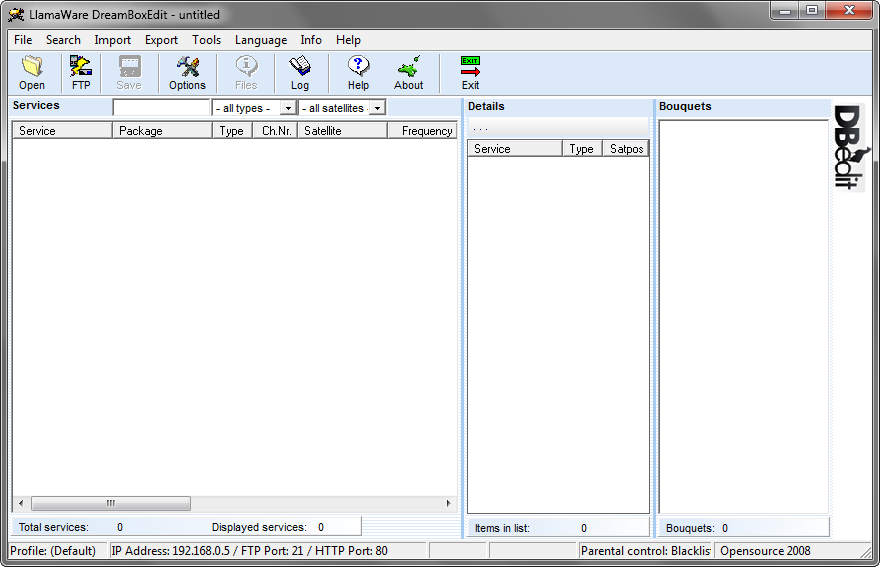Click the Files toolbar icon
880x567 pixels.
click(x=246, y=73)
